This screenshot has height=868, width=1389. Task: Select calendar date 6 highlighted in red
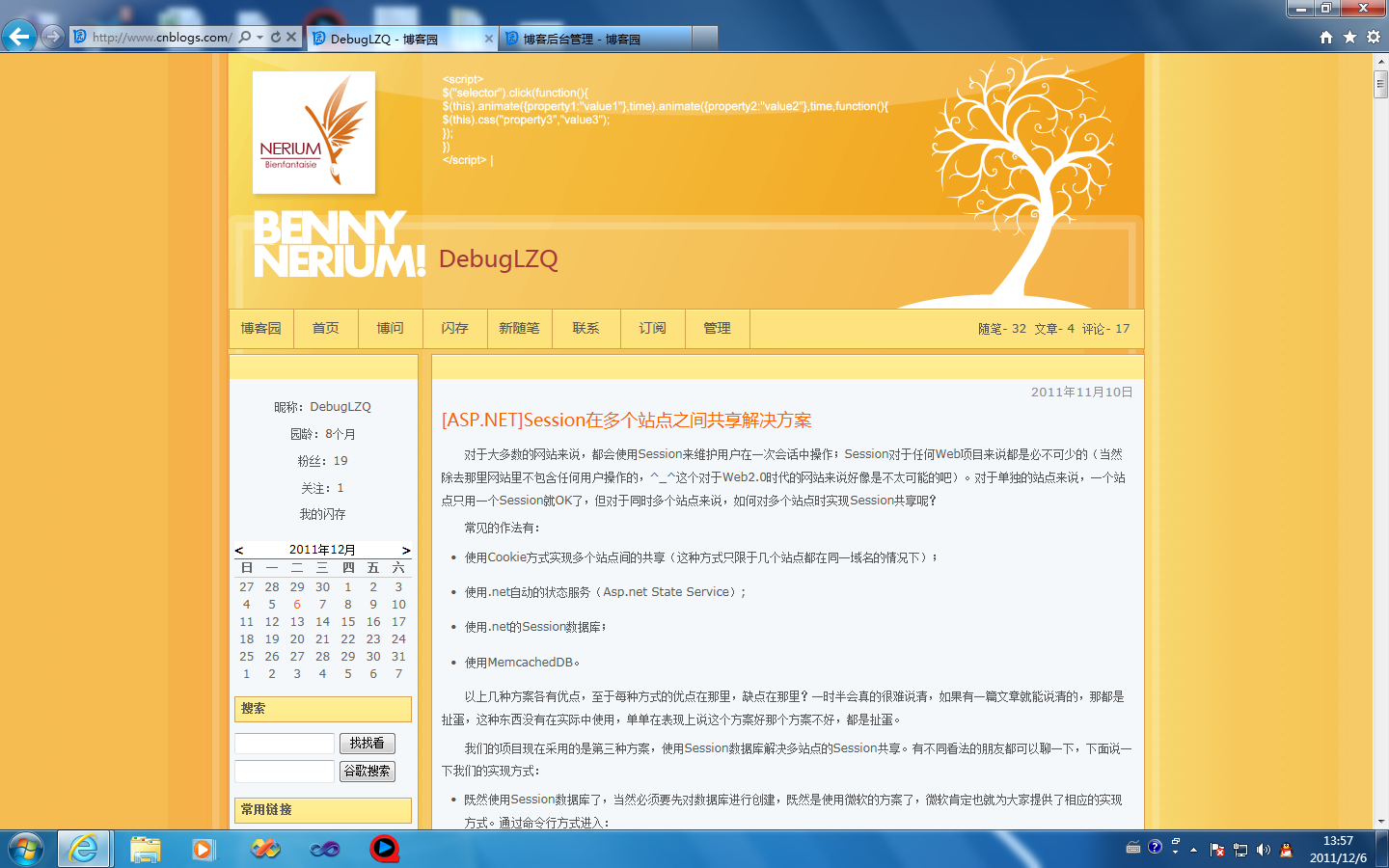(297, 605)
